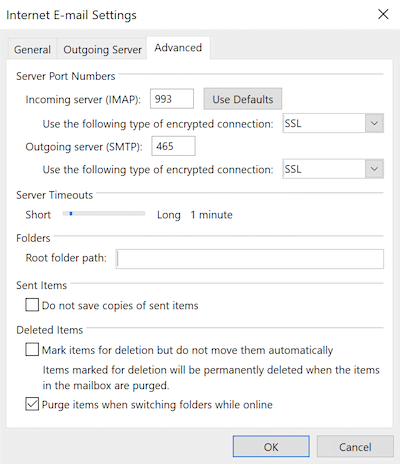Click the Use Defaults button
Viewport: 400px width, 464px height.
pos(243,99)
